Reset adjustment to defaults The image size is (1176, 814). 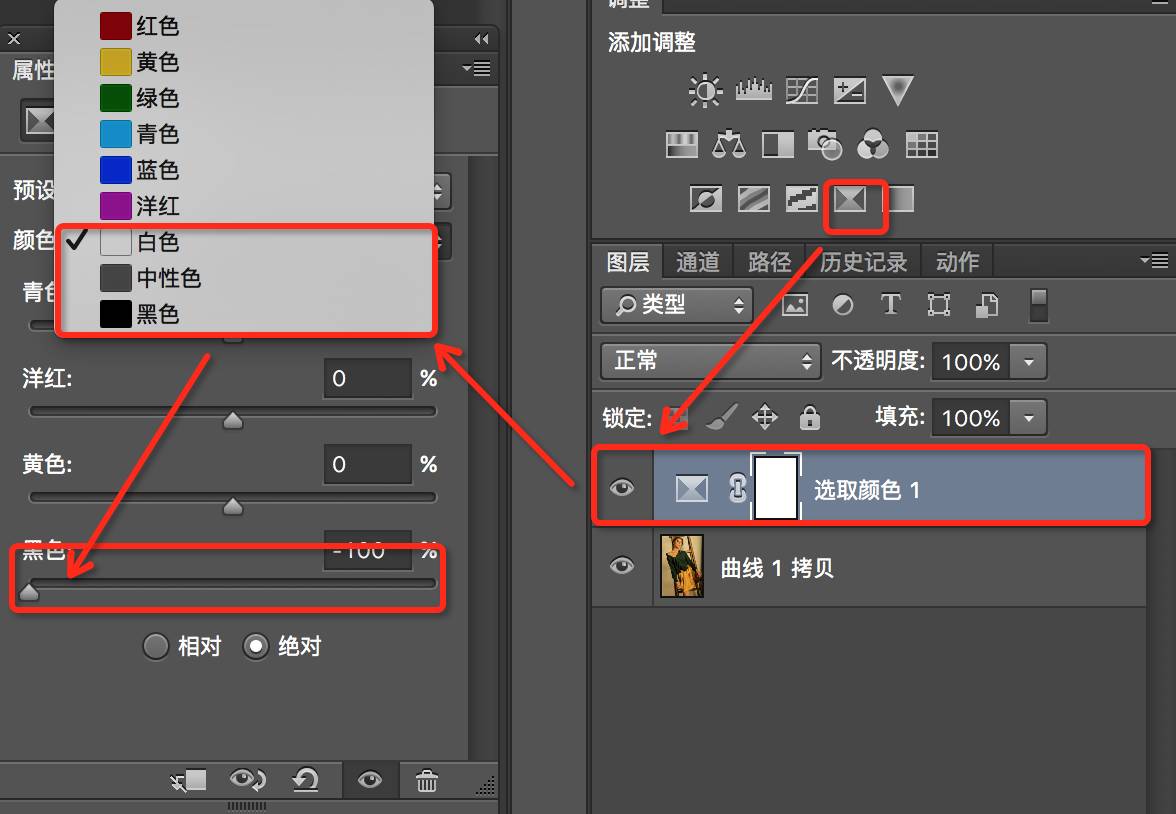point(305,780)
